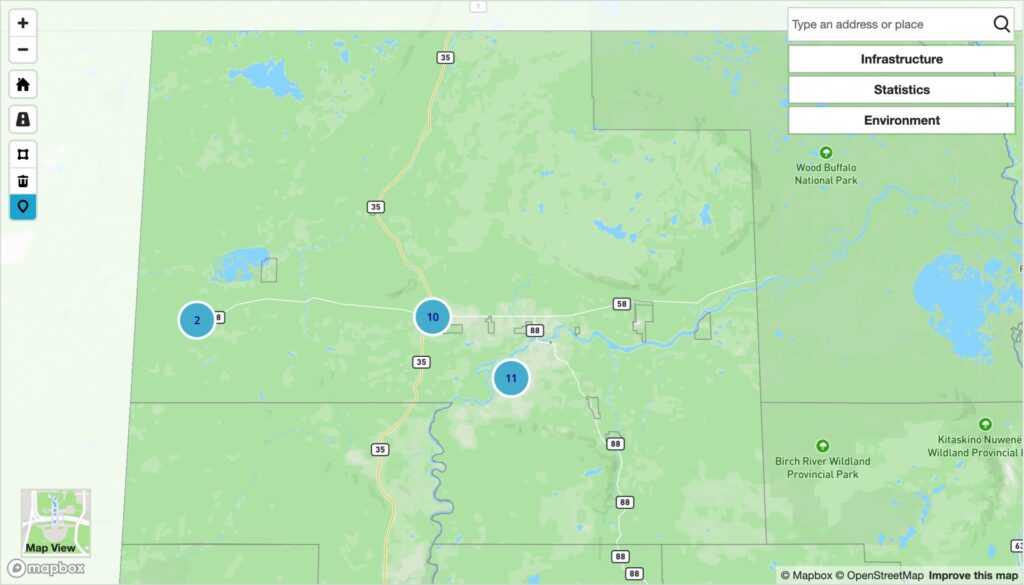This screenshot has height=585, width=1024.
Task: Click Wood Buffalo National Park icon
Action: (825, 153)
